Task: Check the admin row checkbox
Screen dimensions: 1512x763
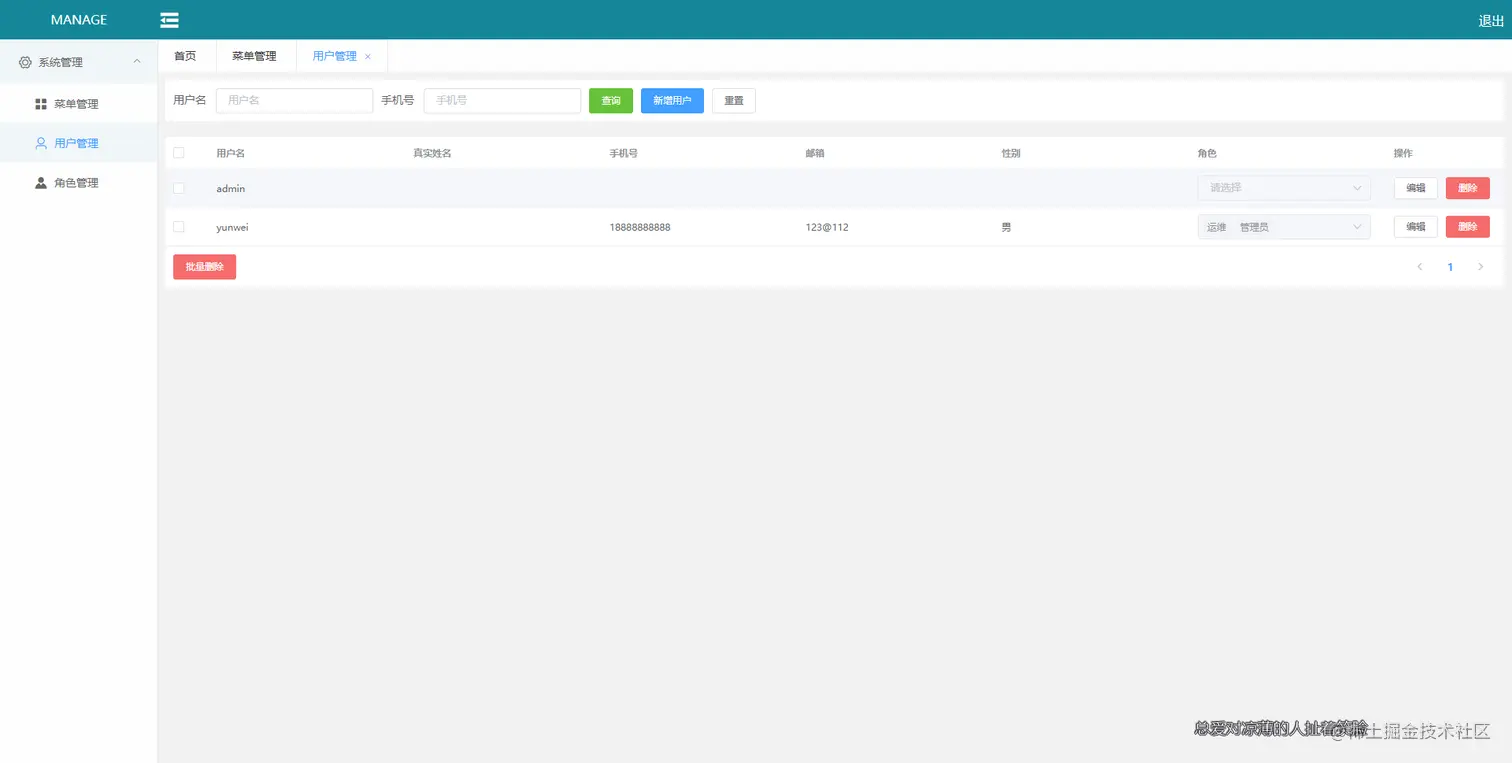Action: pyautogui.click(x=179, y=188)
